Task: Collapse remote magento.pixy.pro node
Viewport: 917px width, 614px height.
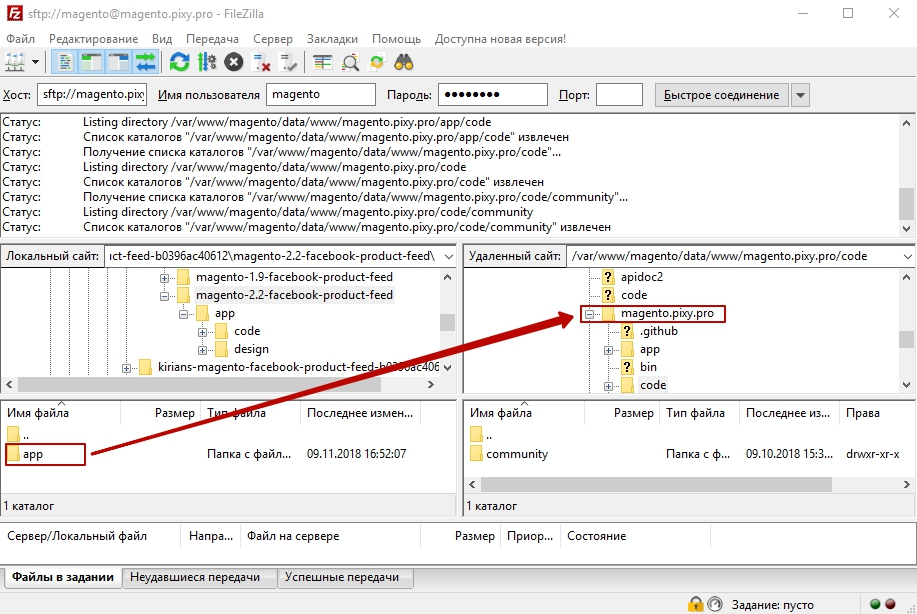Action: click(x=590, y=314)
